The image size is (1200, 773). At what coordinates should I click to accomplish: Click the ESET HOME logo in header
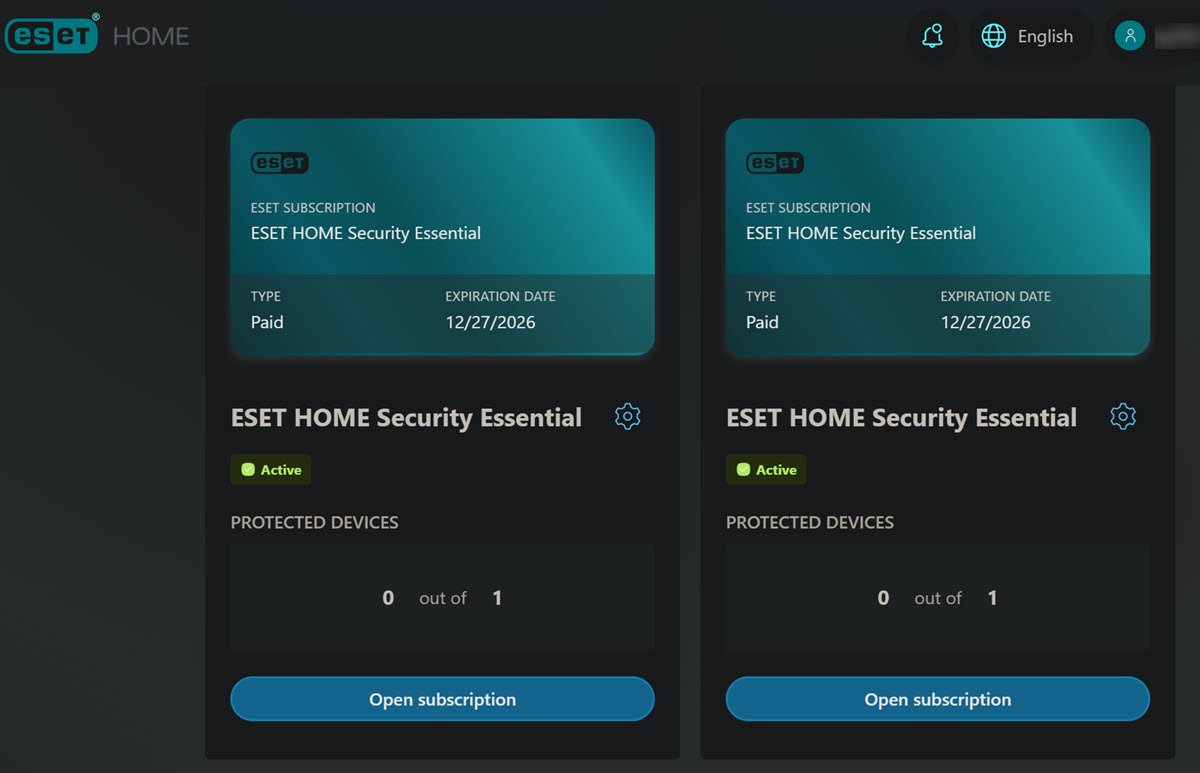(x=97, y=36)
